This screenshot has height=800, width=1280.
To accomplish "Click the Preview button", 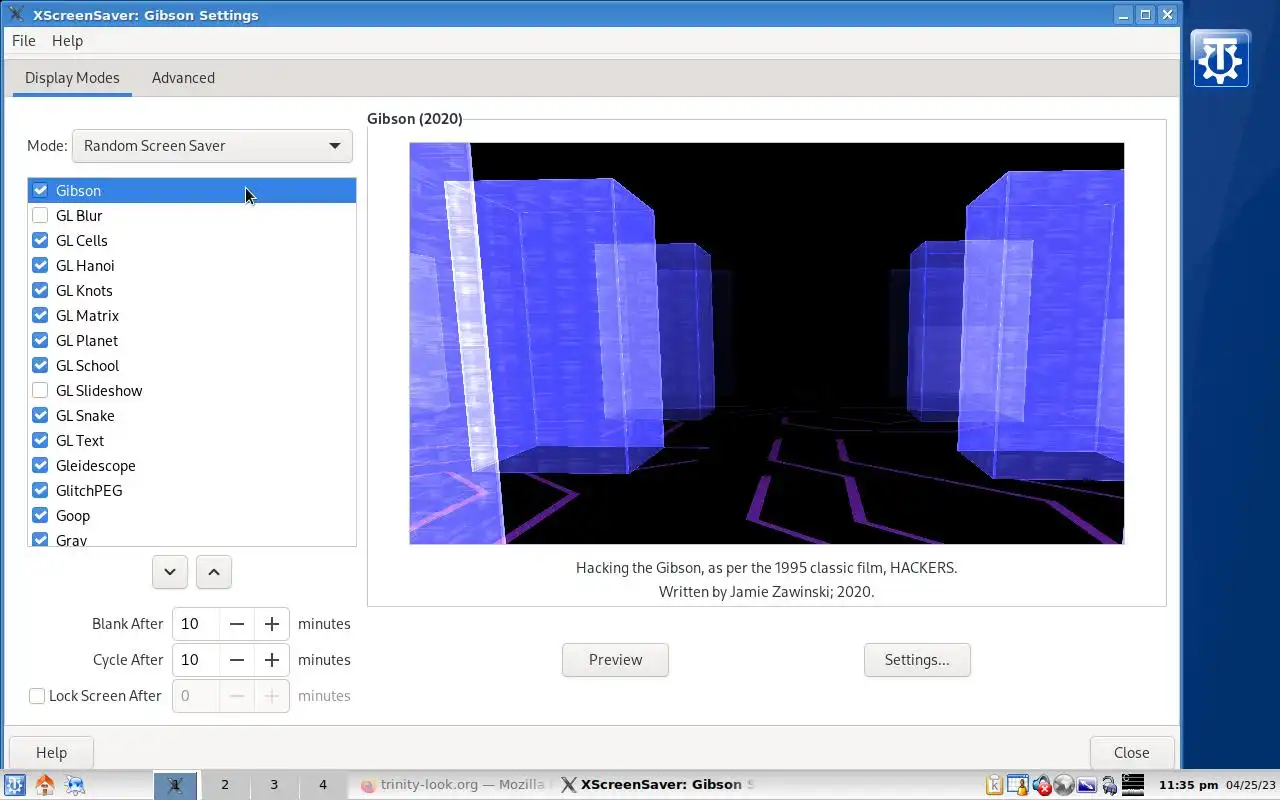I will (x=615, y=660).
